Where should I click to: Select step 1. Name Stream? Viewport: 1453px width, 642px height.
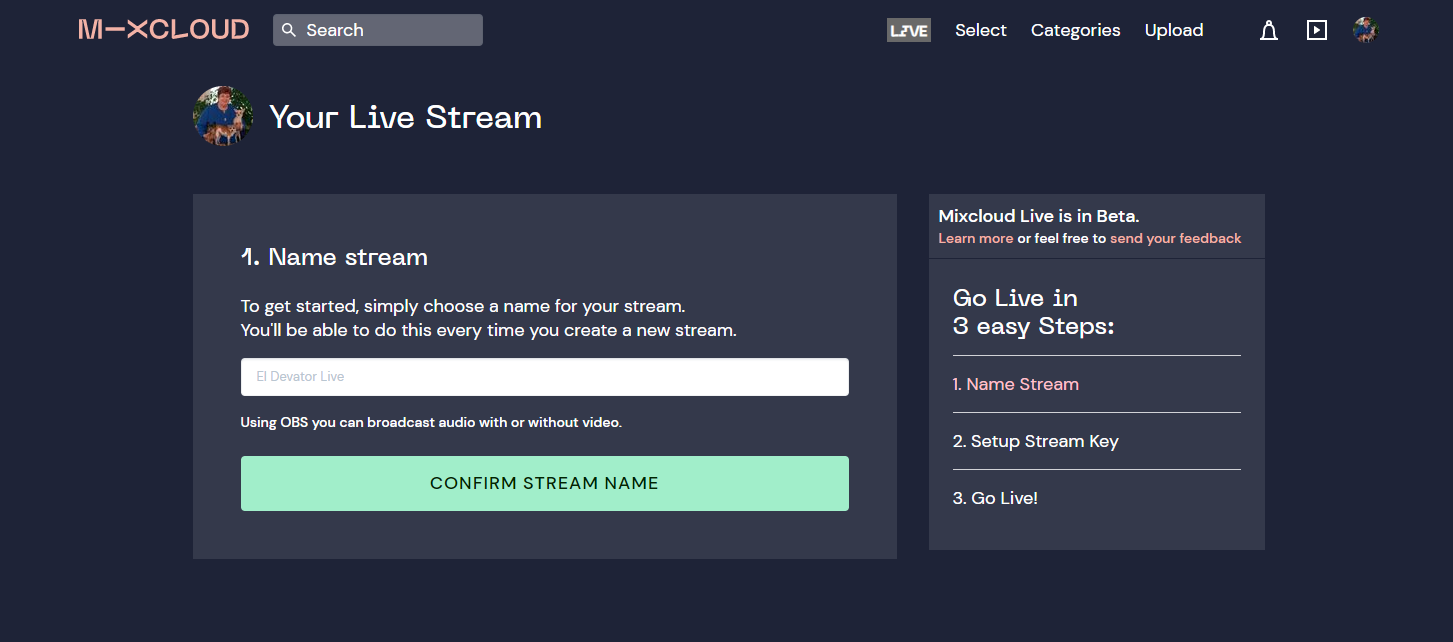(x=1016, y=384)
